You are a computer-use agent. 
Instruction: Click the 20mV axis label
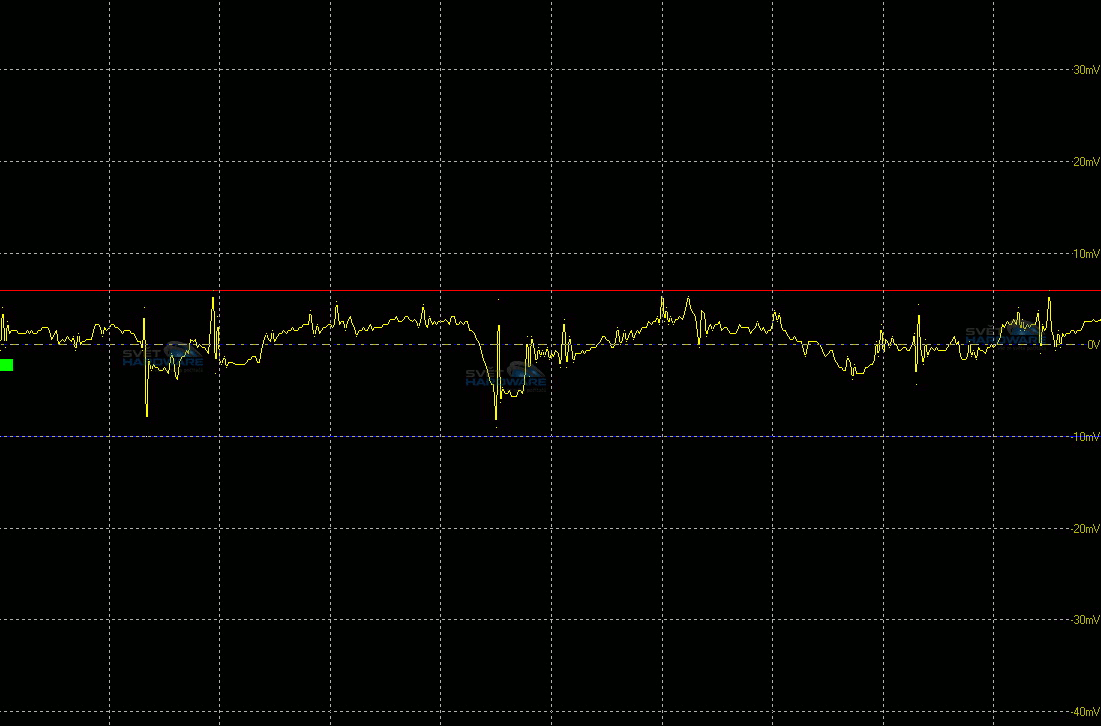click(1086, 162)
